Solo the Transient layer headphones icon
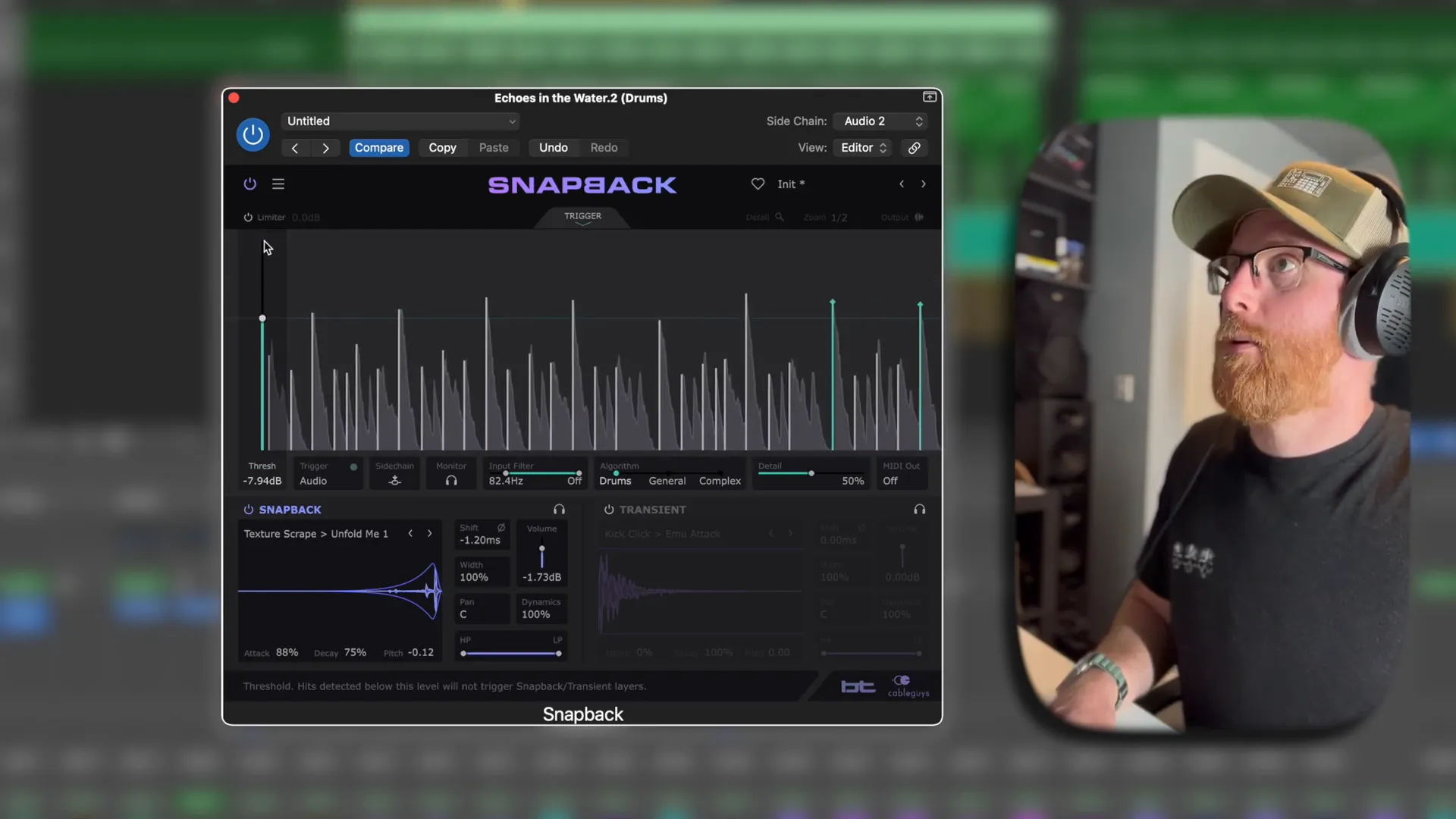Viewport: 1456px width, 819px height. 919,510
